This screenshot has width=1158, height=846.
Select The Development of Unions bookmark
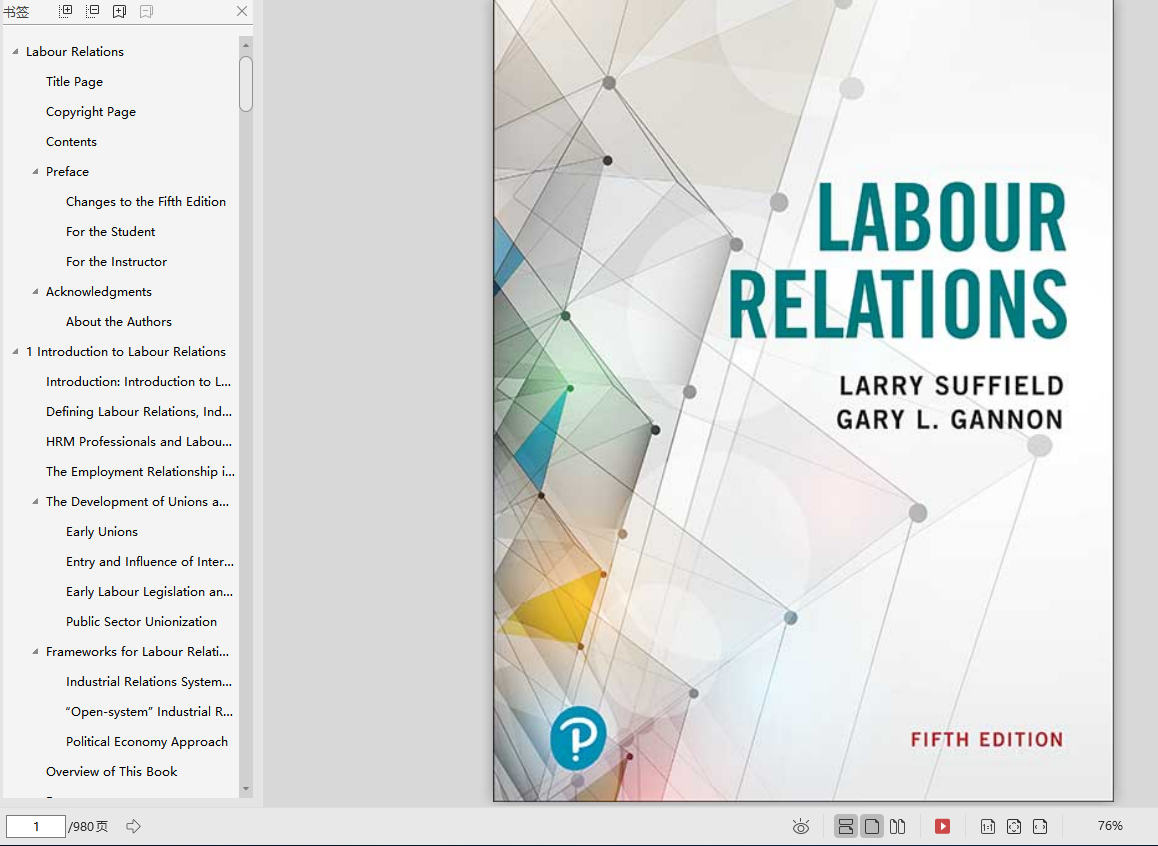(137, 501)
